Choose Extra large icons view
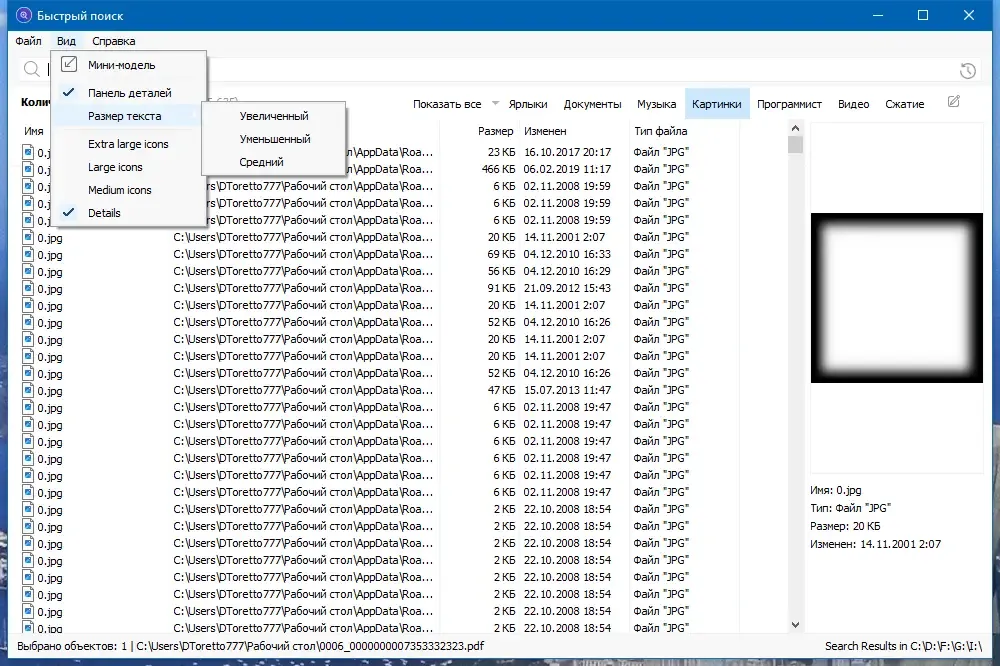The width and height of the screenshot is (1000, 666). tap(128, 144)
